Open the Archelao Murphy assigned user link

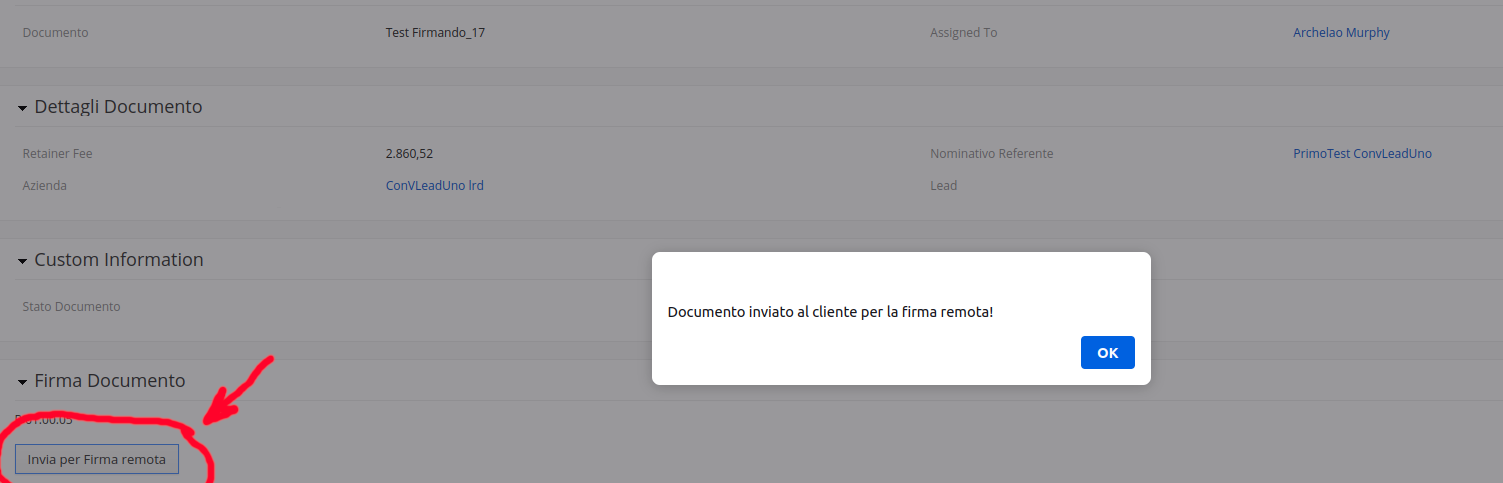[x=1341, y=33]
